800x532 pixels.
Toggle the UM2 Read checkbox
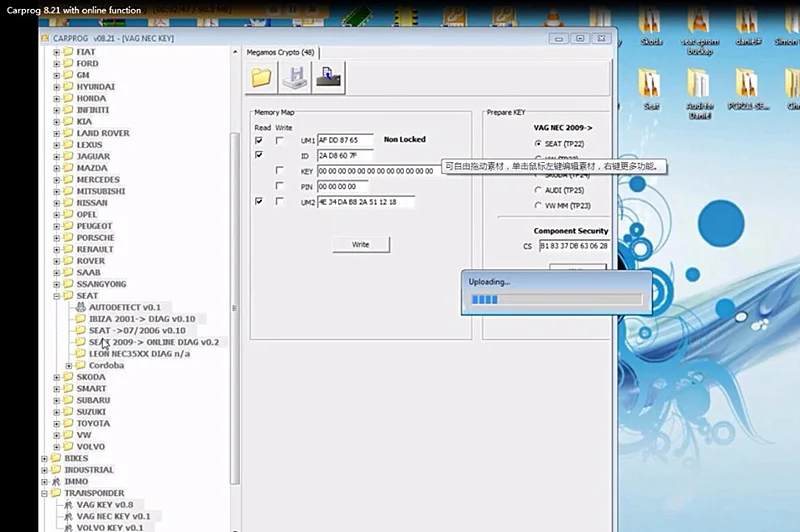click(259, 201)
